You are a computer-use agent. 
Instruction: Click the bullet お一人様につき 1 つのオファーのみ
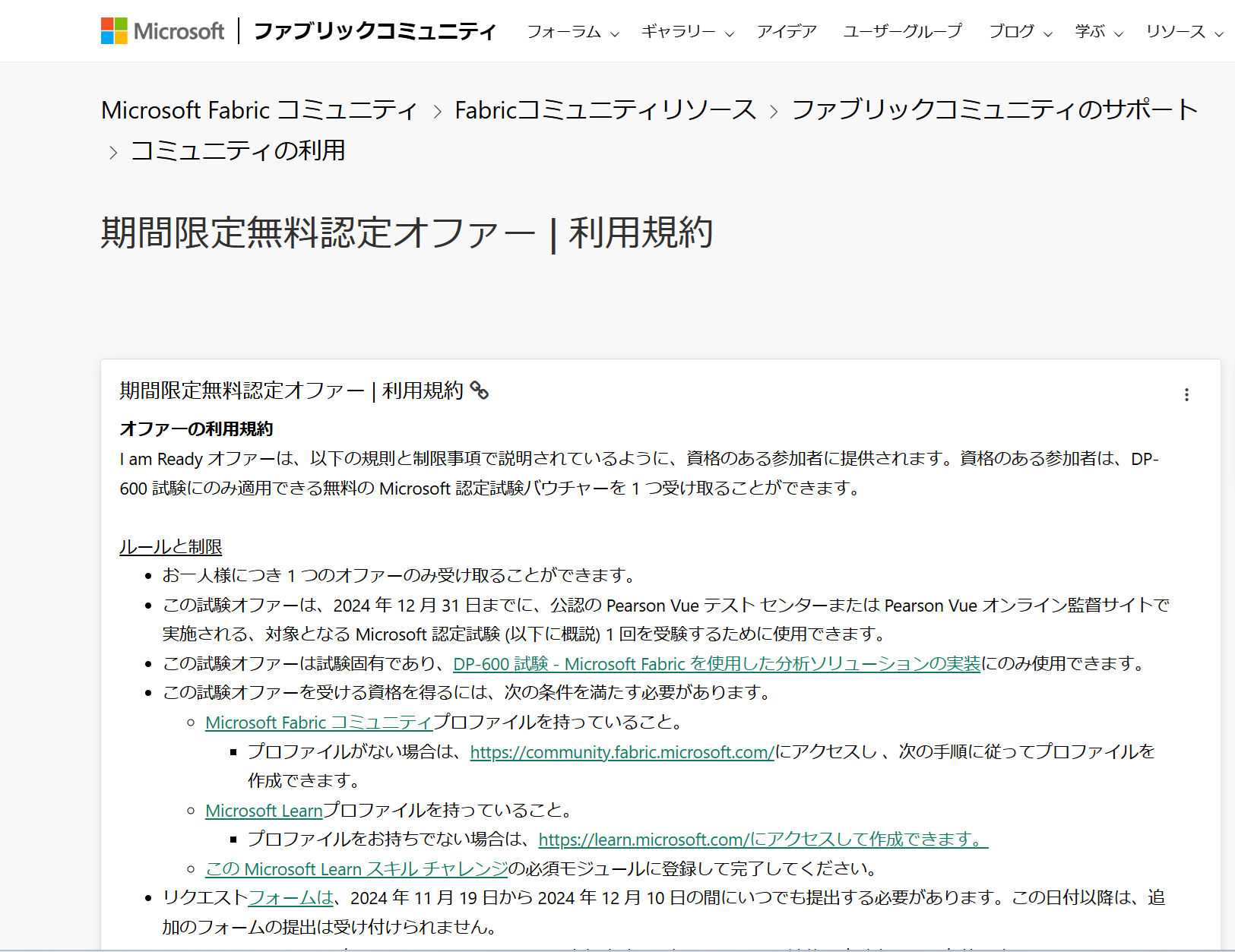tap(401, 576)
